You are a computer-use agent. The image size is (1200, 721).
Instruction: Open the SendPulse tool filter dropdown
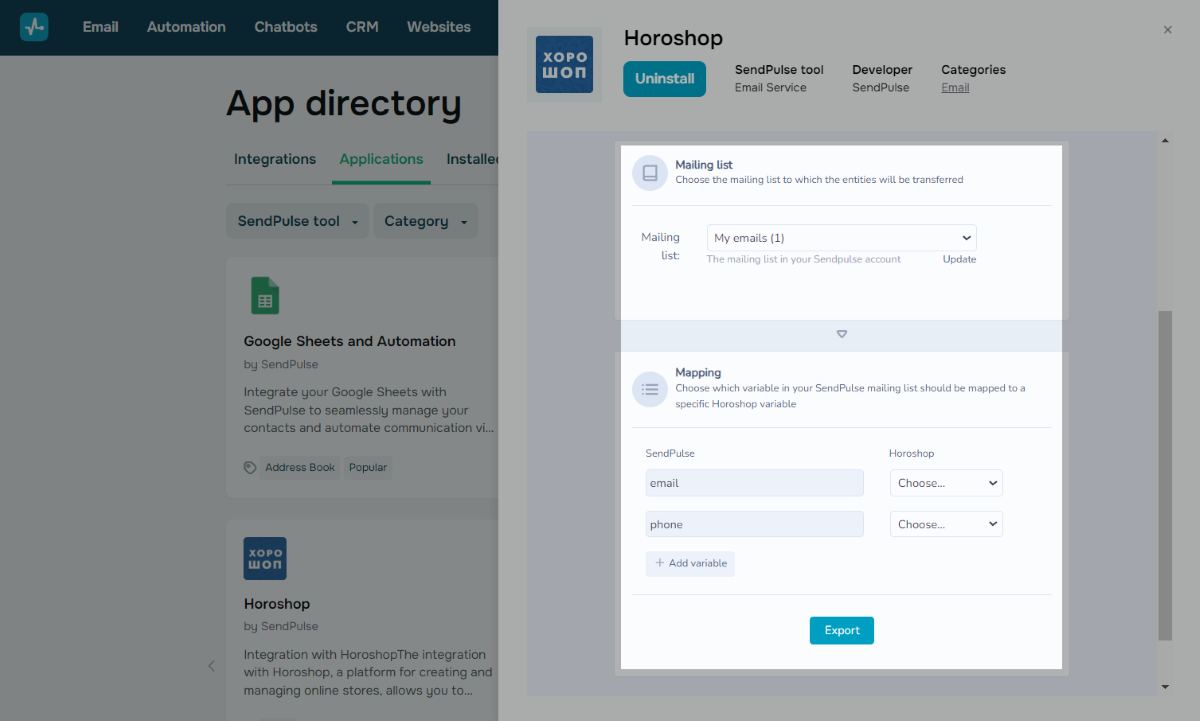pyautogui.click(x=298, y=221)
